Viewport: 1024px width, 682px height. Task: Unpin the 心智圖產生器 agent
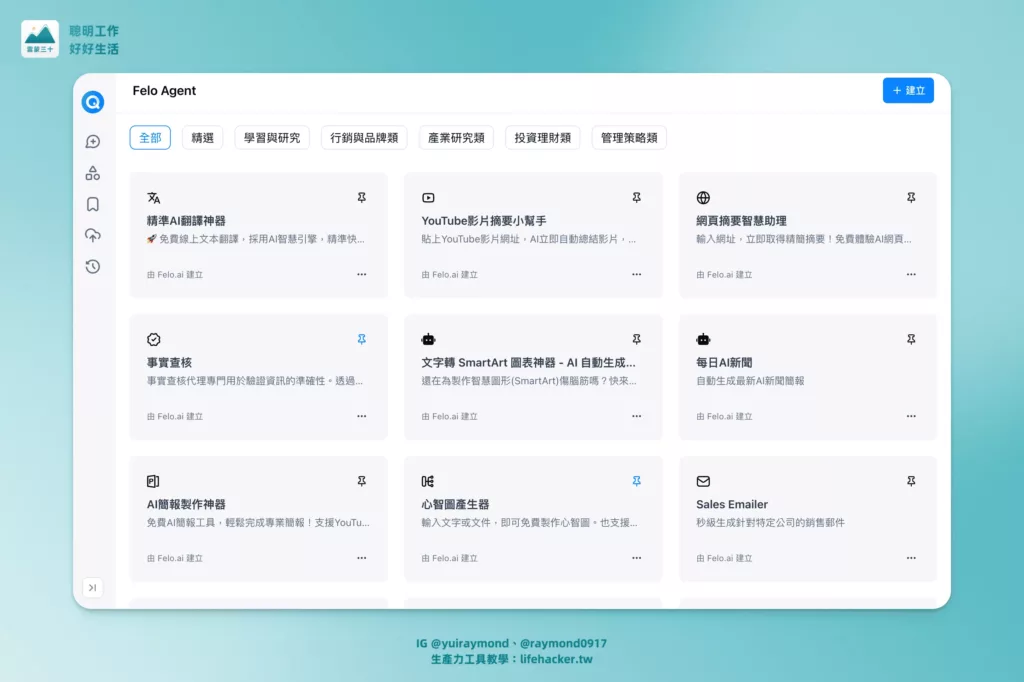[x=636, y=481]
